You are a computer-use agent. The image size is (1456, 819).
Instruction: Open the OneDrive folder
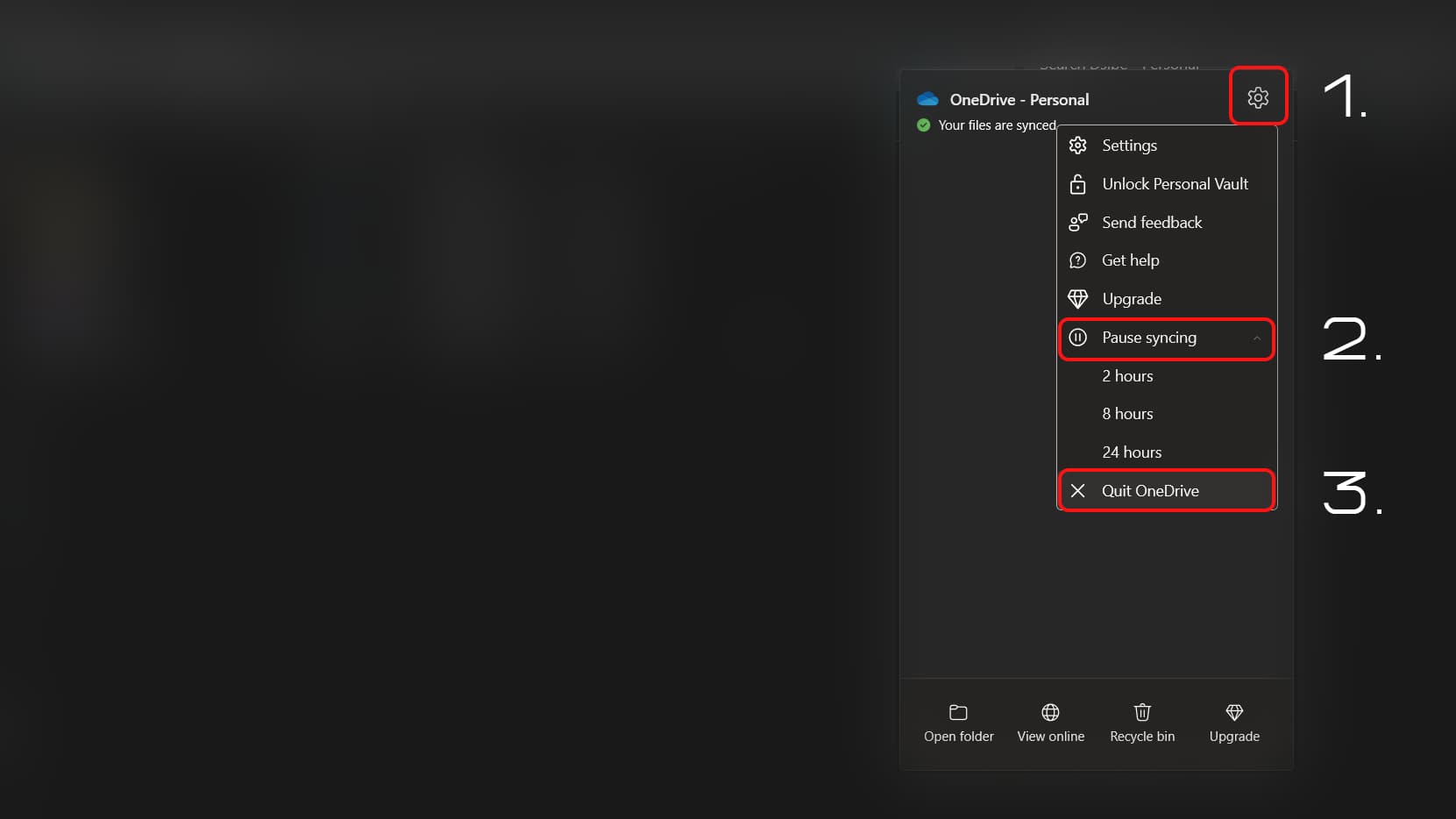click(959, 723)
